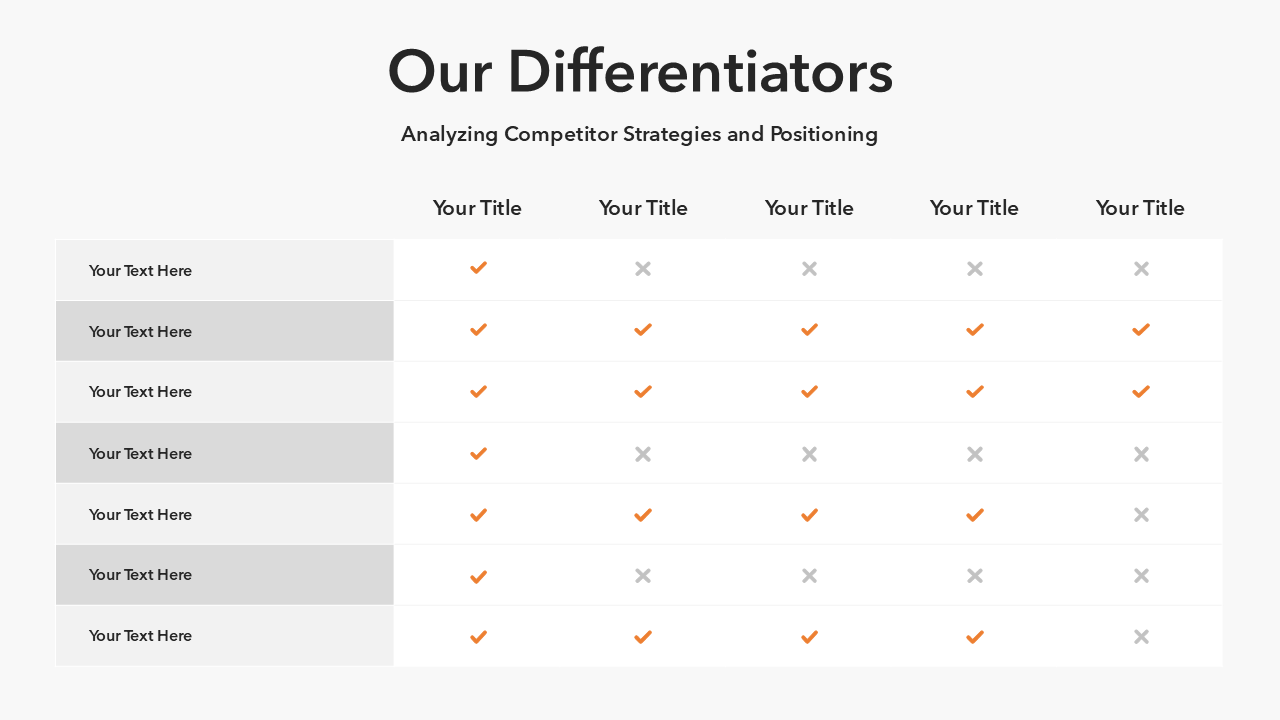This screenshot has height=720, width=1280.
Task: Select the fourth row's "Your Text Here" label
Action: point(140,454)
